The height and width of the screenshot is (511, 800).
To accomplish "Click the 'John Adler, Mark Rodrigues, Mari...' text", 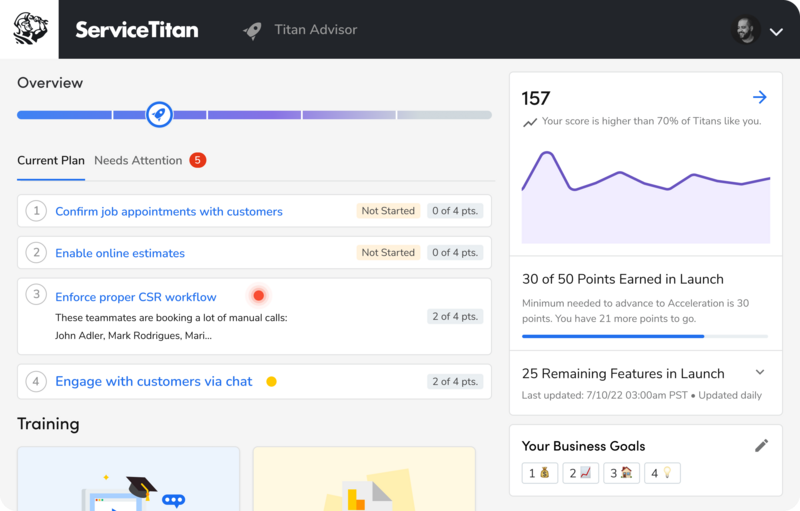I will [x=133, y=336].
